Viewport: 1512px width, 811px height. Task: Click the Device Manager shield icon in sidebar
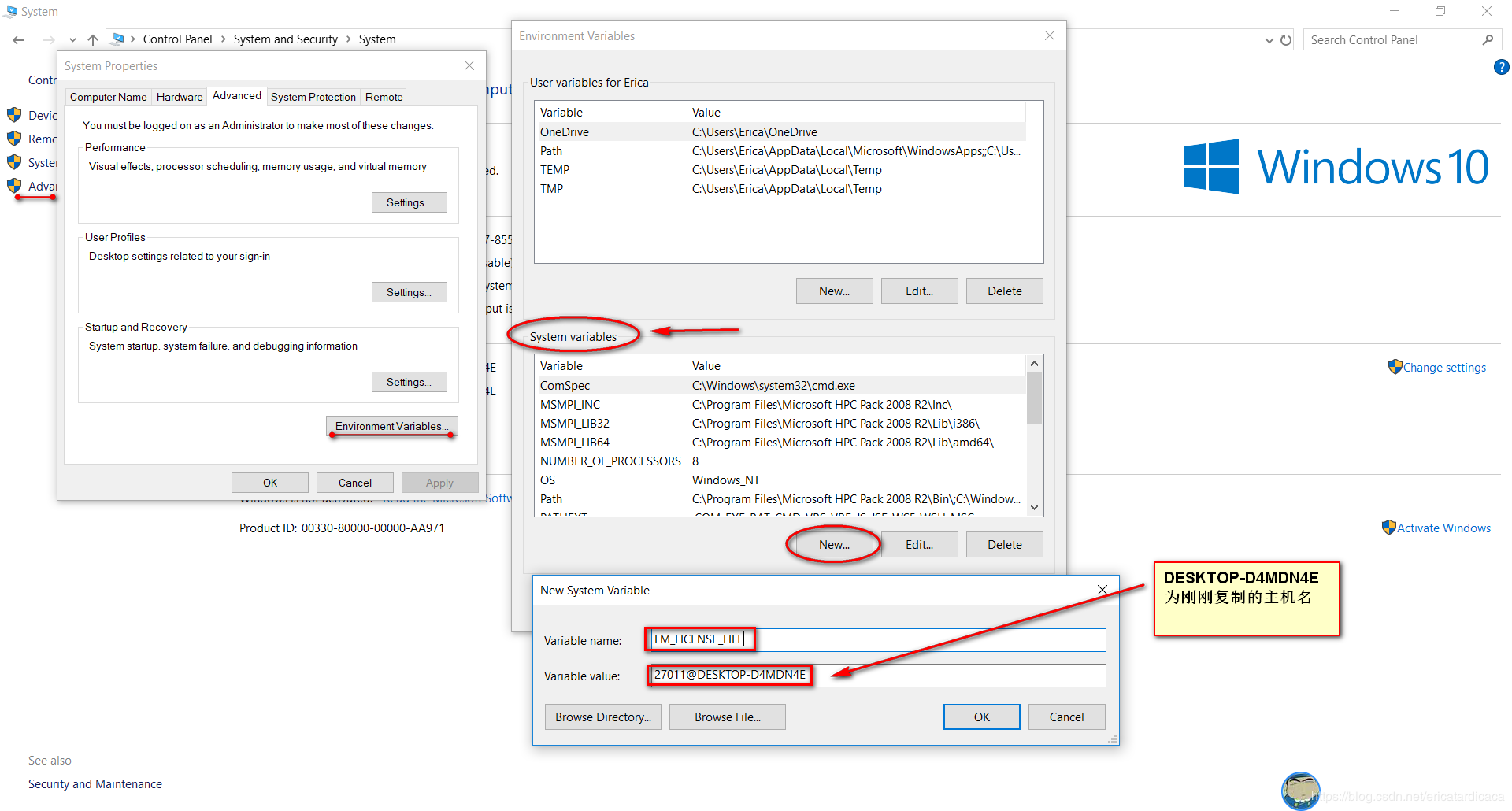click(14, 115)
